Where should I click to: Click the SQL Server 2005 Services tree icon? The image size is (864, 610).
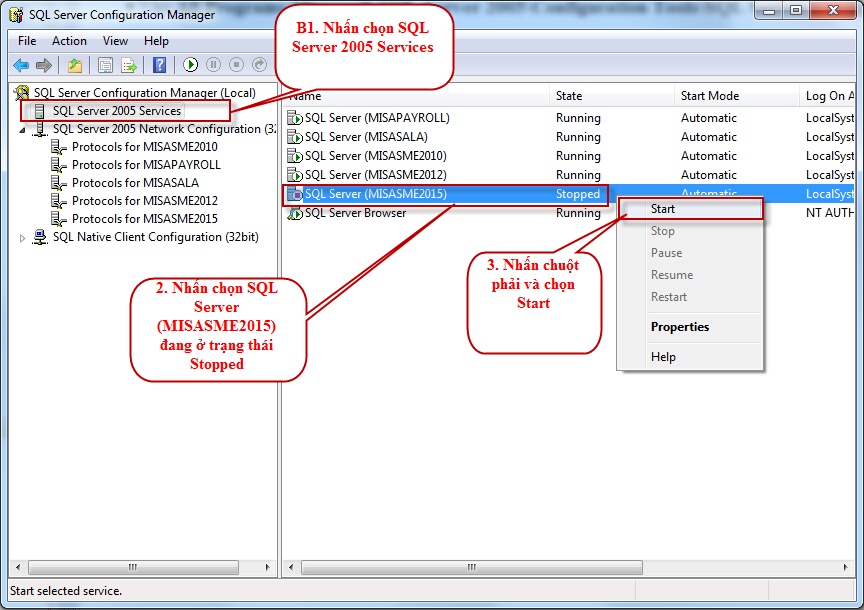39,111
